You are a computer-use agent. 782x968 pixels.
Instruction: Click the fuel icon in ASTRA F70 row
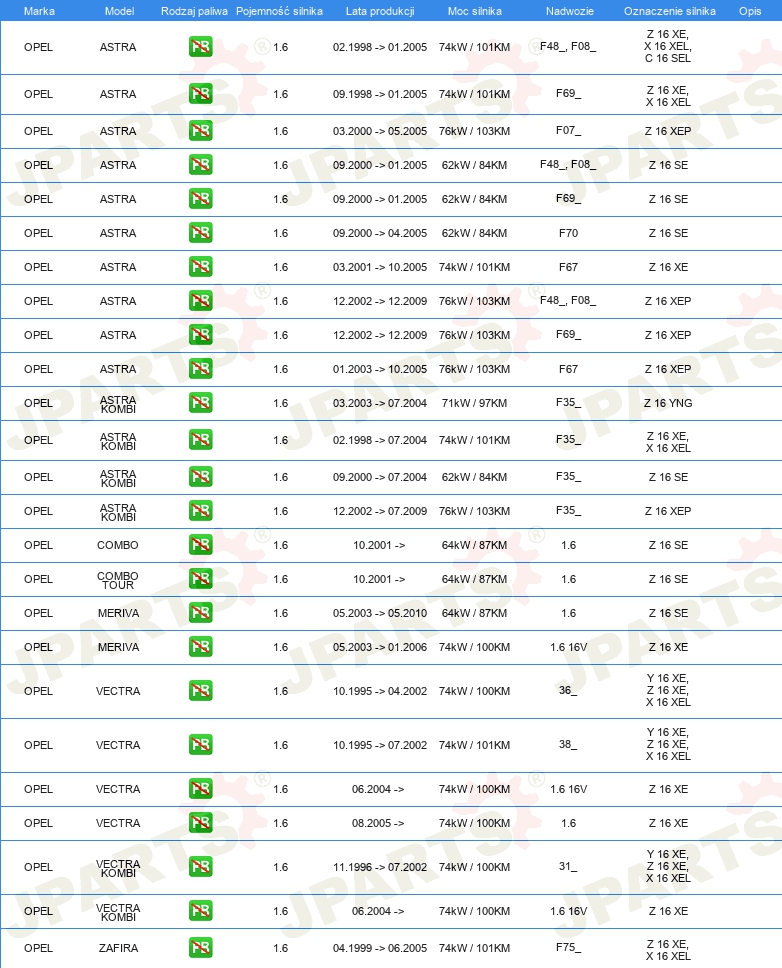(x=201, y=233)
